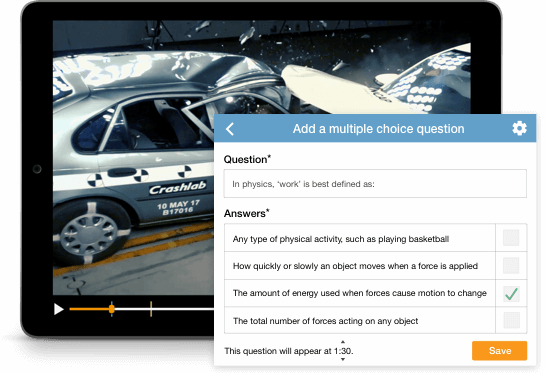Play the crash test video
The height and width of the screenshot is (373, 545).
click(x=58, y=309)
